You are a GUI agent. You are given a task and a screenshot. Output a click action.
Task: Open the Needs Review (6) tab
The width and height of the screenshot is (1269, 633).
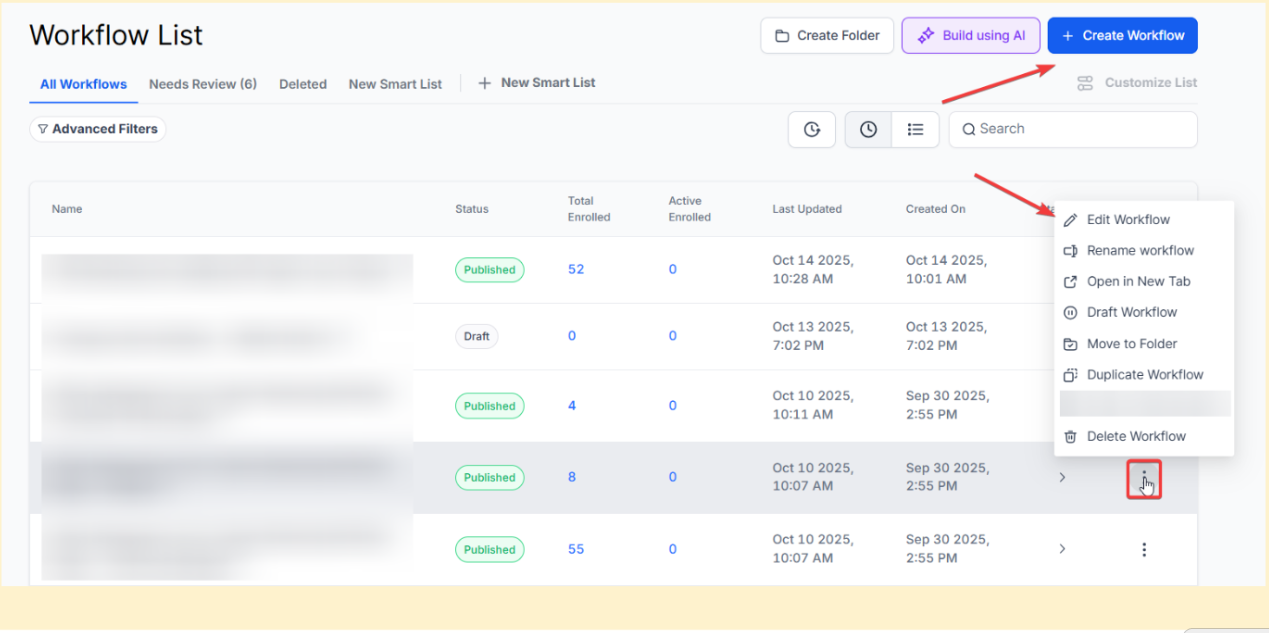[203, 84]
